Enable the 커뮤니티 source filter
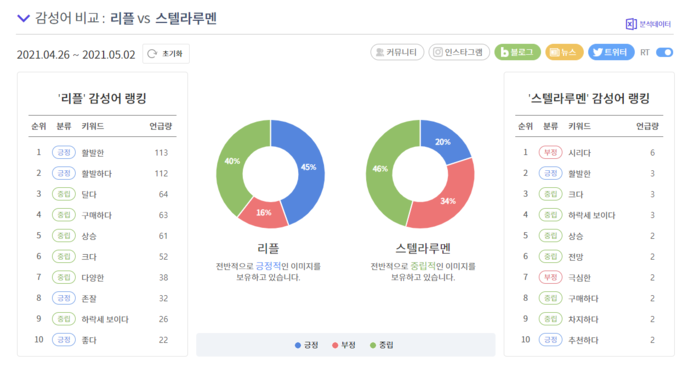700x373 pixels. pyautogui.click(x=396, y=52)
